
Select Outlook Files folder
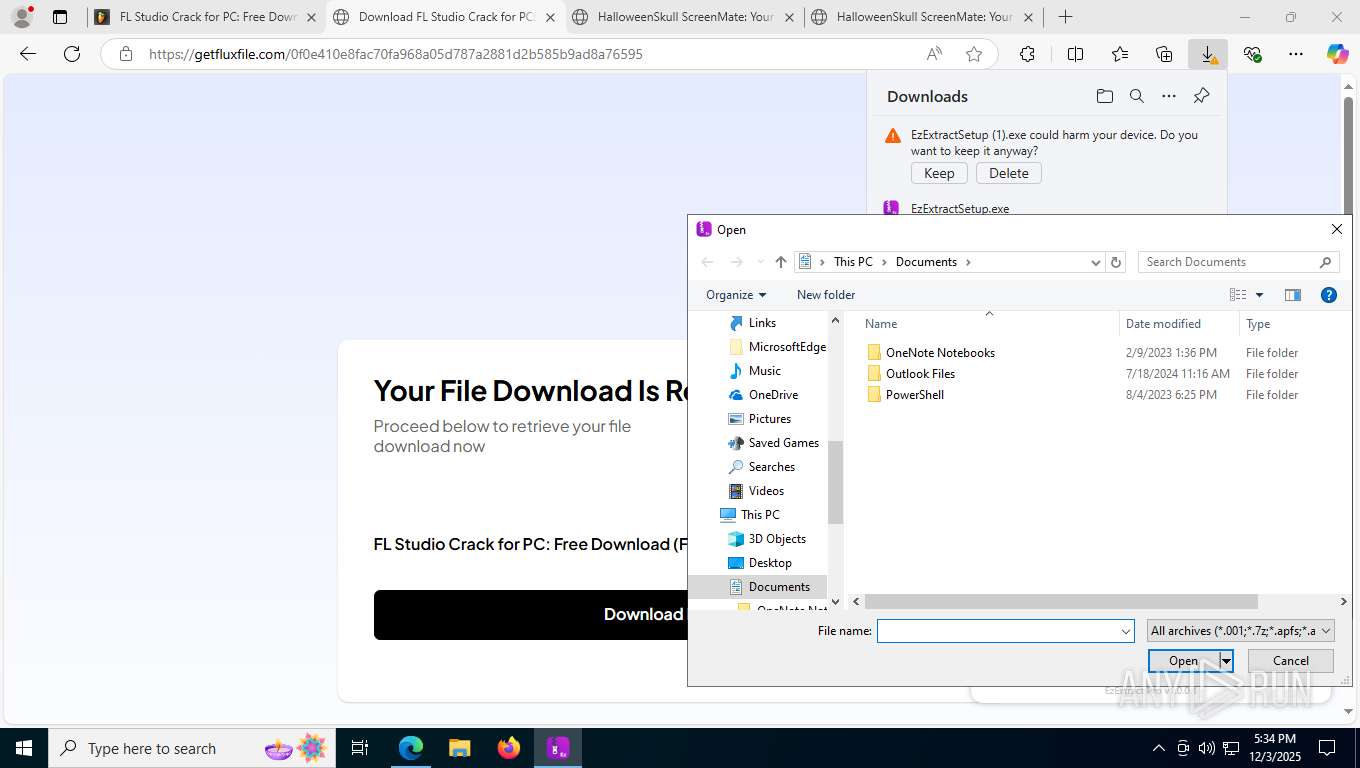(x=920, y=374)
